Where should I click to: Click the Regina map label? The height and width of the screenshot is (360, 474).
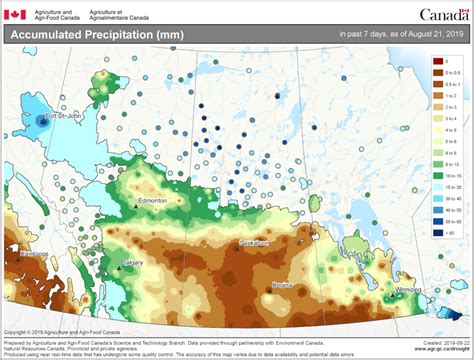[282, 285]
